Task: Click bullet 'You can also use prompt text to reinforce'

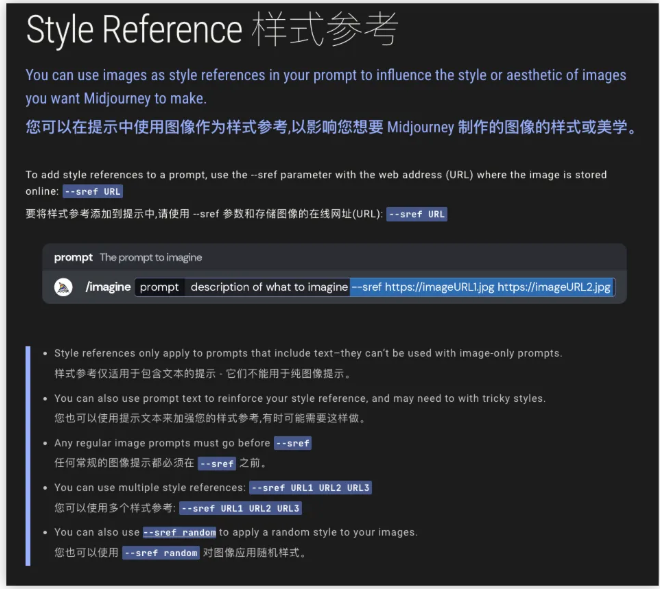Action: click(300, 398)
